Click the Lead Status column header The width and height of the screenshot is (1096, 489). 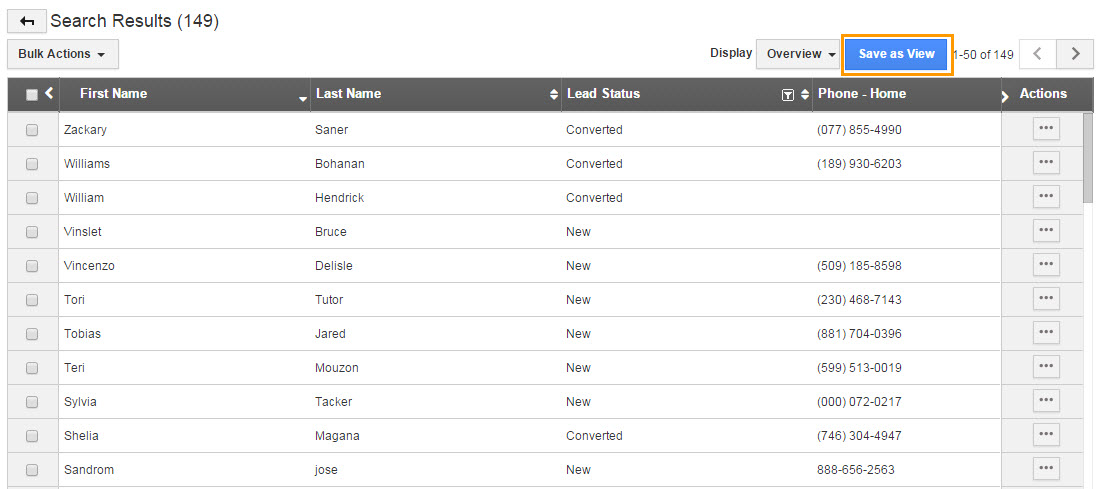[603, 94]
